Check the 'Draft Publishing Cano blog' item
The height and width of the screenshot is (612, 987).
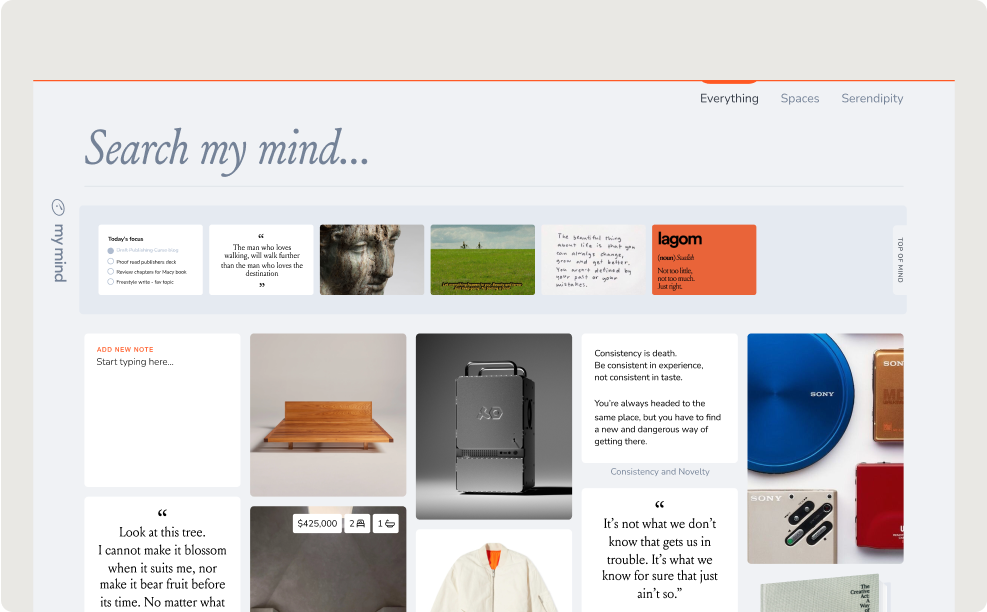(111, 251)
